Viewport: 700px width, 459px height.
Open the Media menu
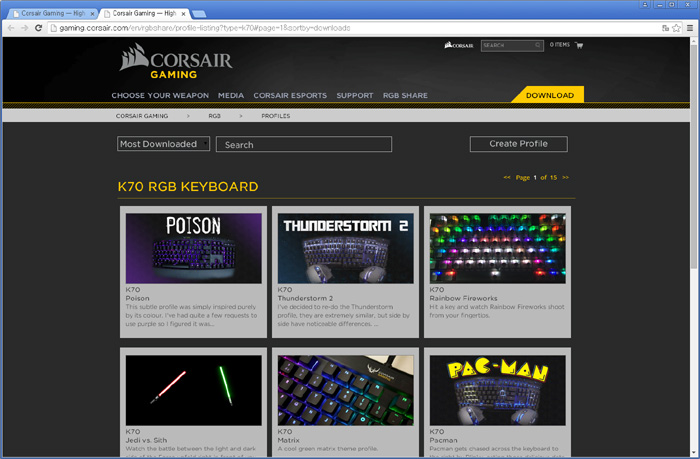click(231, 96)
